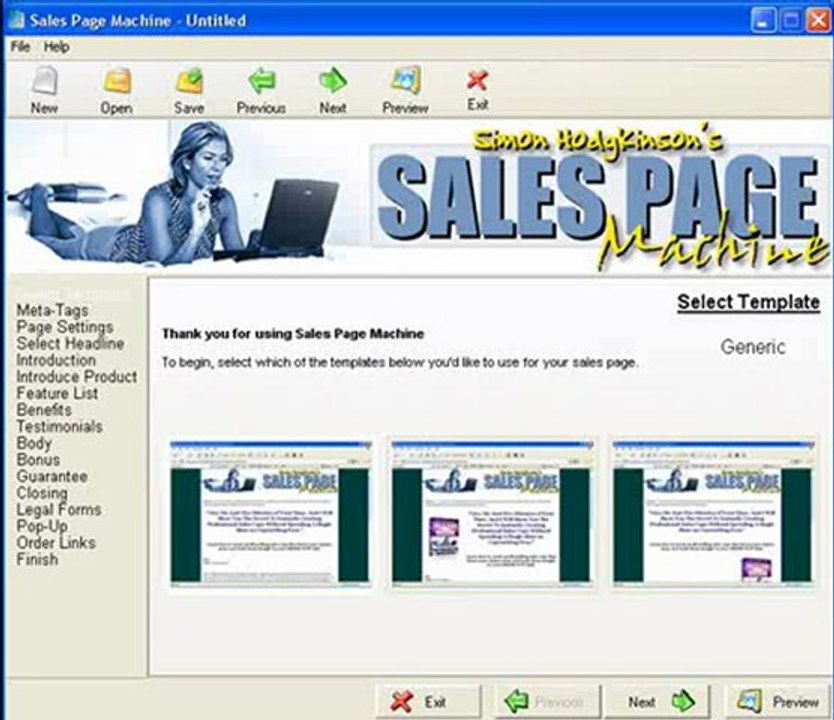This screenshot has height=720, width=834.
Task: Open the Benefits step
Action: click(44, 409)
